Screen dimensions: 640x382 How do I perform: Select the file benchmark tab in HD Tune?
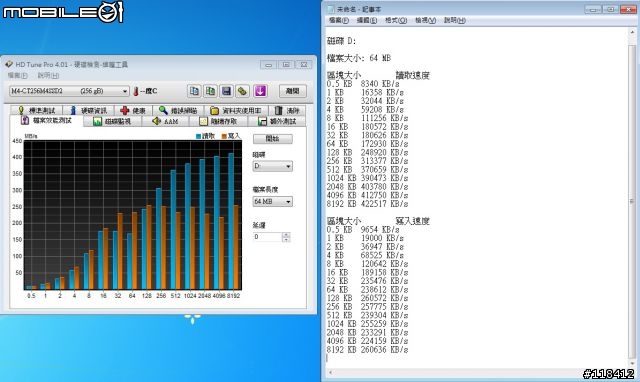[x=47, y=120]
